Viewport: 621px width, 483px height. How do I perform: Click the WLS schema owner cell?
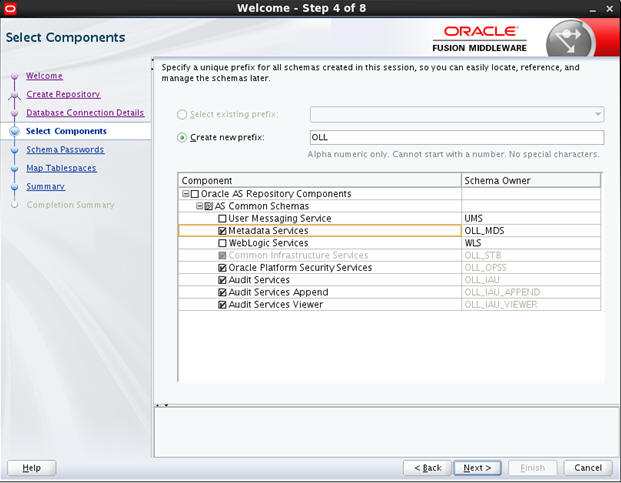[531, 243]
